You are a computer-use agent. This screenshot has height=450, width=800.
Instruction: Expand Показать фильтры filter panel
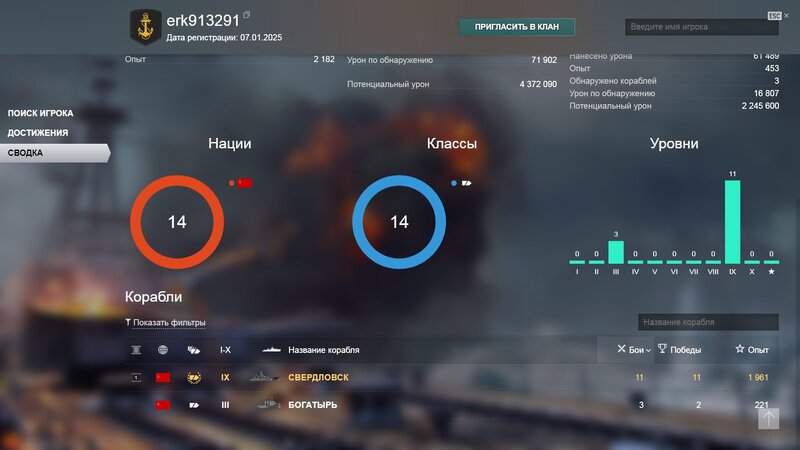point(165,322)
